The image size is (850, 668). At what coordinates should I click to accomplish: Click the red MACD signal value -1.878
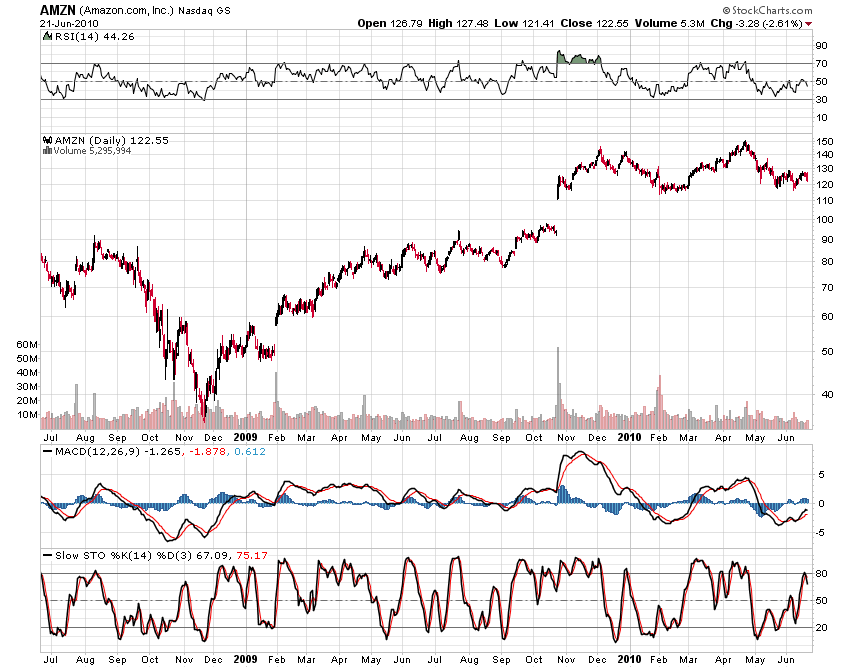coord(207,451)
